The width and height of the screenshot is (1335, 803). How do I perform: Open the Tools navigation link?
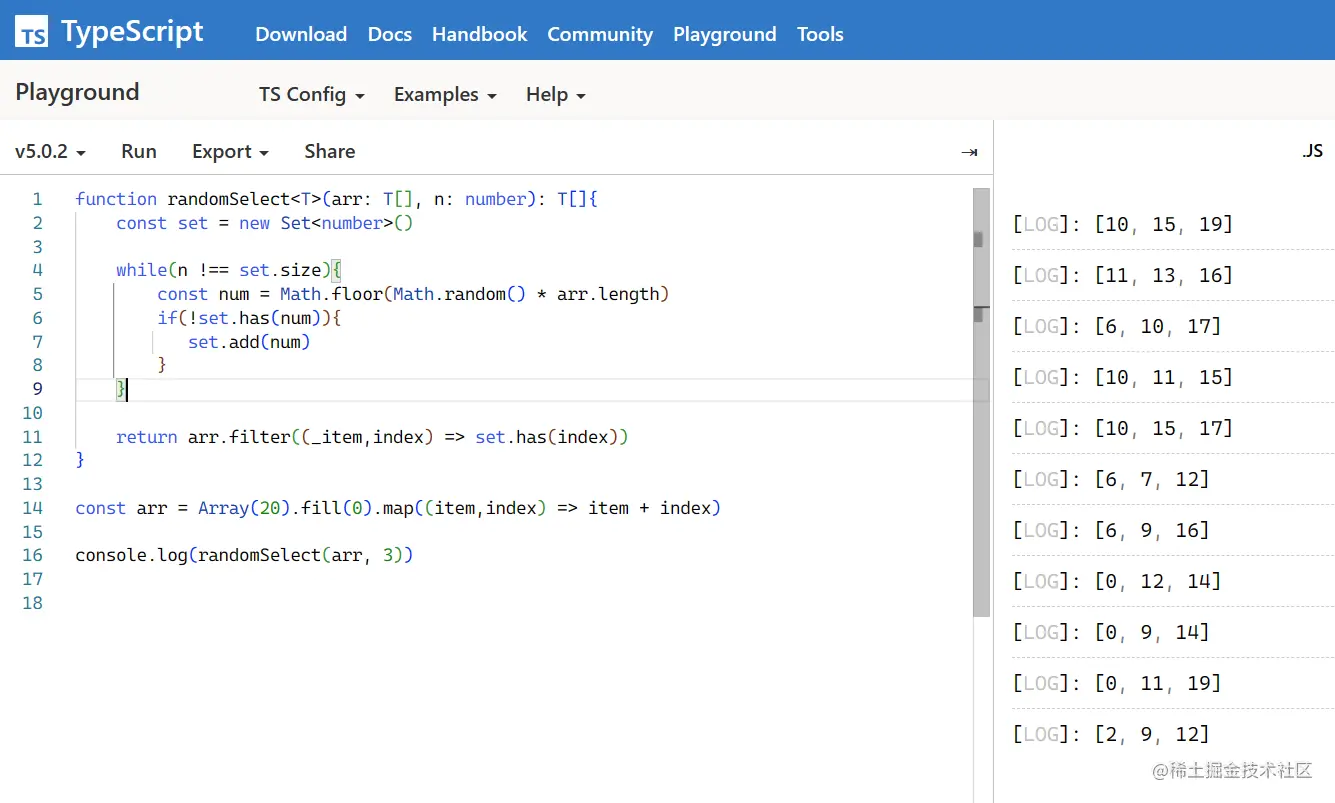[820, 34]
